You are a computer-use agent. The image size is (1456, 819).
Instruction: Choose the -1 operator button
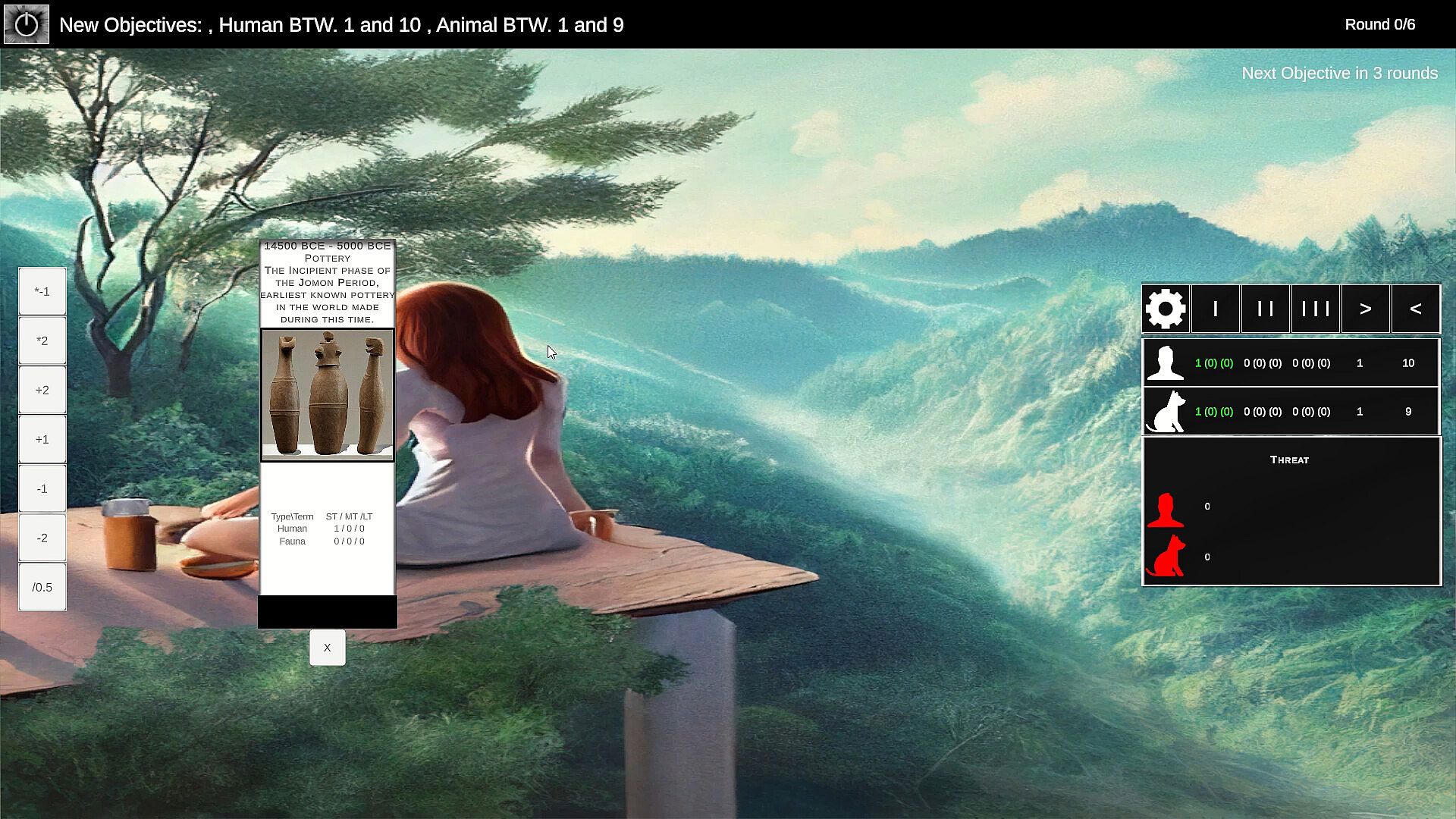tap(42, 488)
